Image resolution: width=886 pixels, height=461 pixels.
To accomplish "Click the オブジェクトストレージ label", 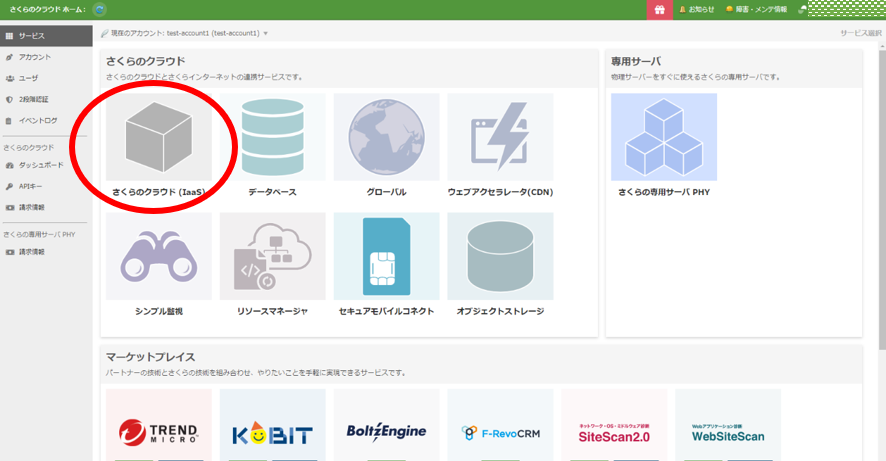I will click(500, 311).
